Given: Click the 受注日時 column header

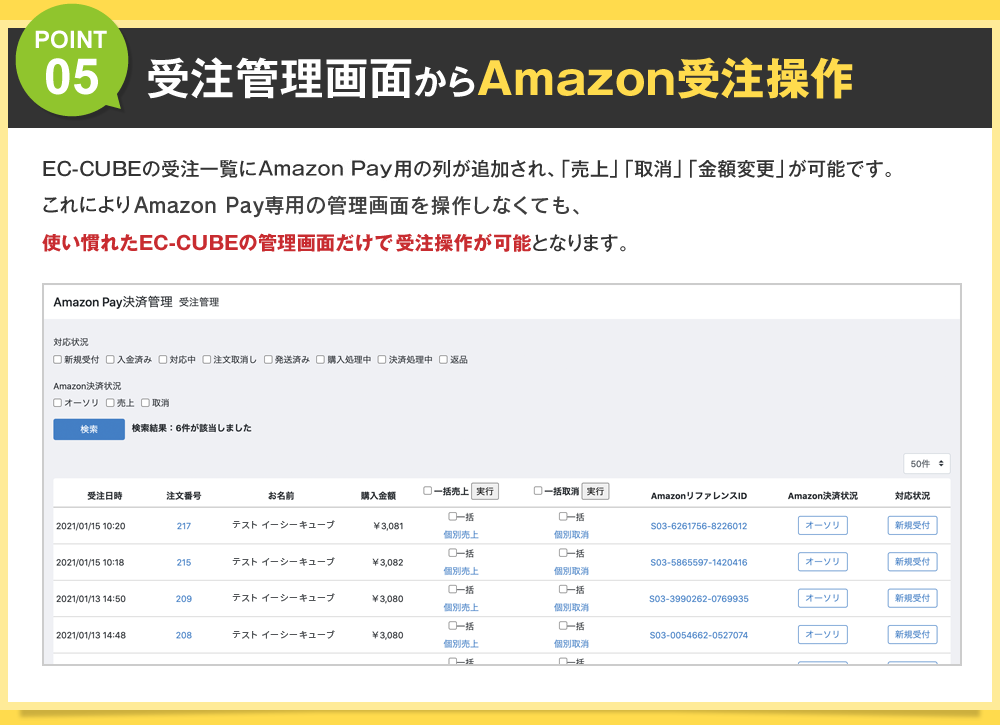Looking at the screenshot, I should pyautogui.click(x=105, y=495).
